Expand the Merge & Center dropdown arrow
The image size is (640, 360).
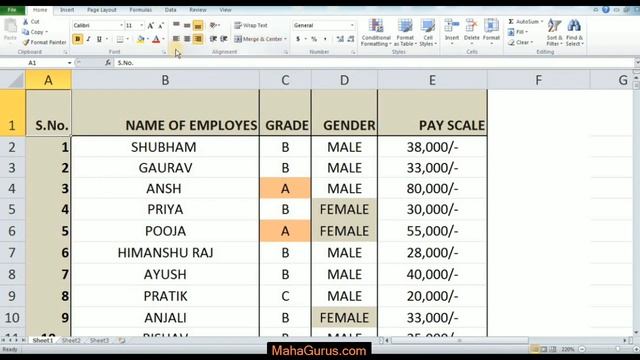(285, 39)
